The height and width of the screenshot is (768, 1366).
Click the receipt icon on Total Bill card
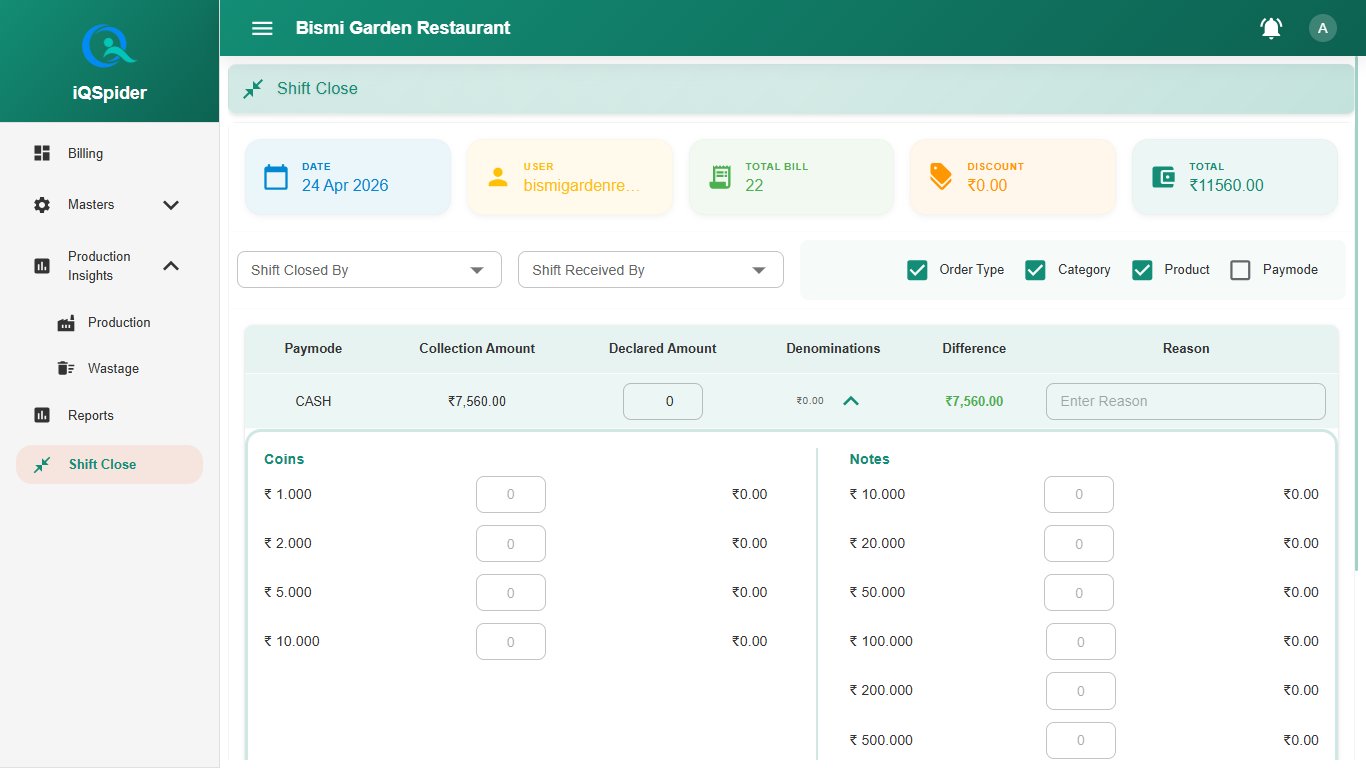pyautogui.click(x=719, y=177)
